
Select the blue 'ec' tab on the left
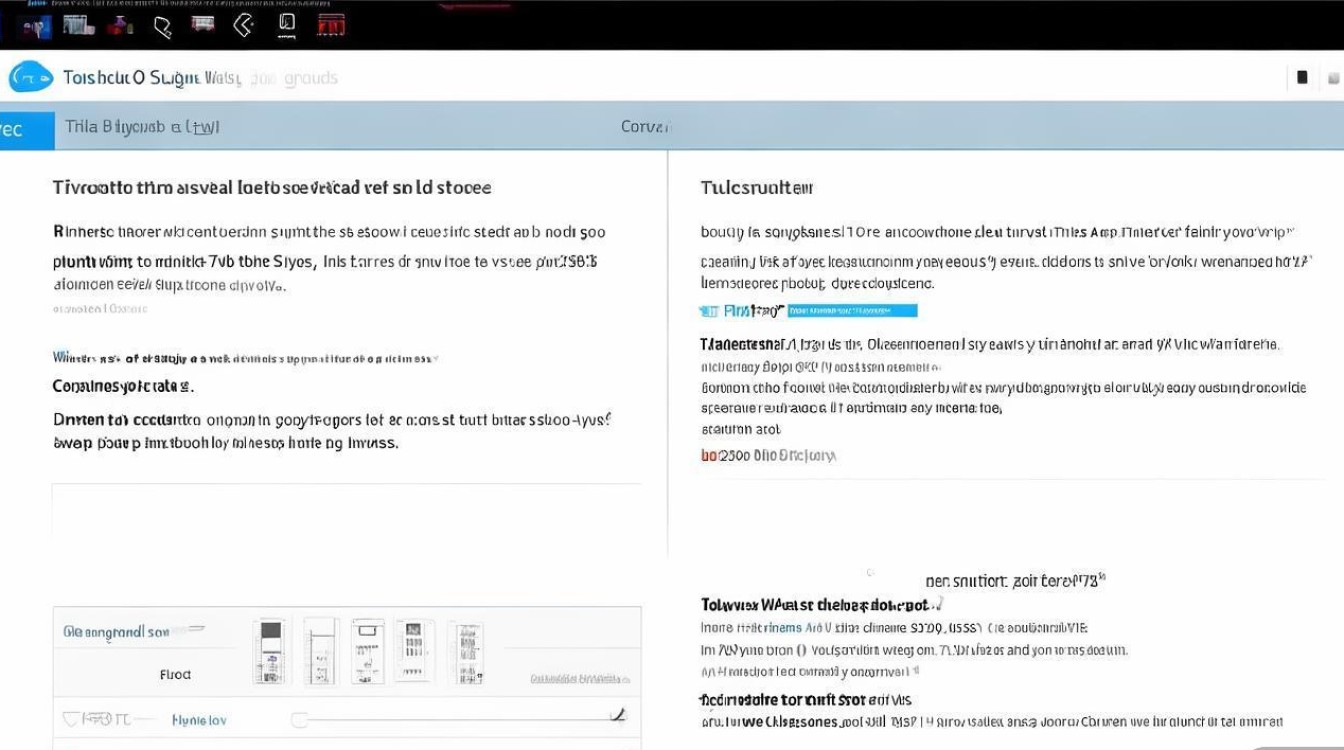pyautogui.click(x=26, y=129)
